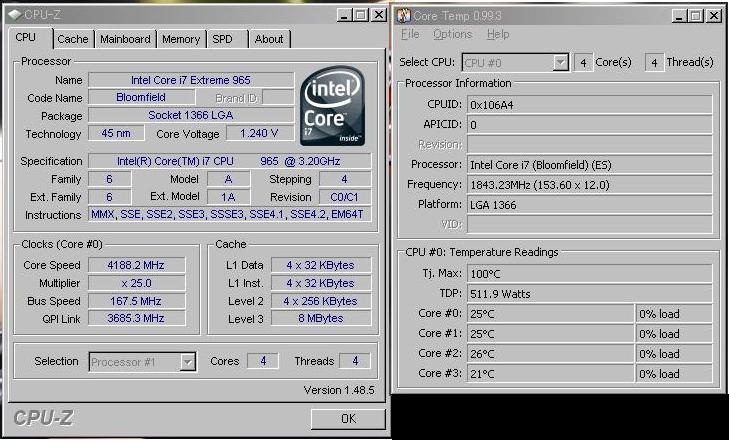
Task: Click the Processor field 'Intel Core i7 (Bloomfield) (ES)'
Action: [x=590, y=165]
